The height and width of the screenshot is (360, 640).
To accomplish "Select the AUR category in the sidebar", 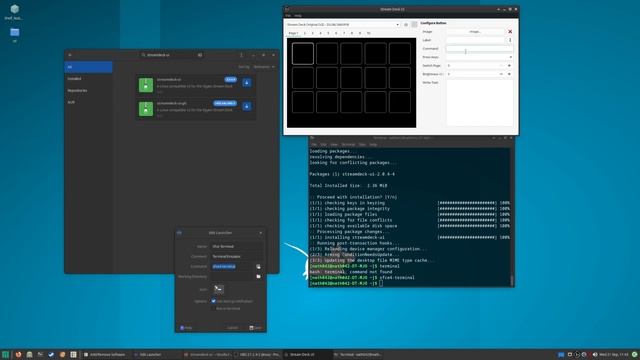I will 89,102.
